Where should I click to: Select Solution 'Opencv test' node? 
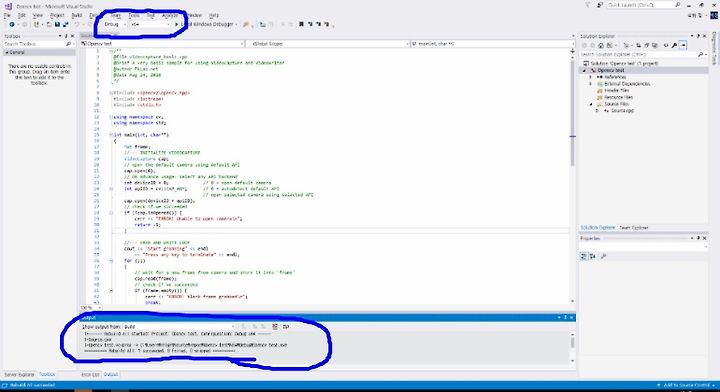[x=621, y=63]
